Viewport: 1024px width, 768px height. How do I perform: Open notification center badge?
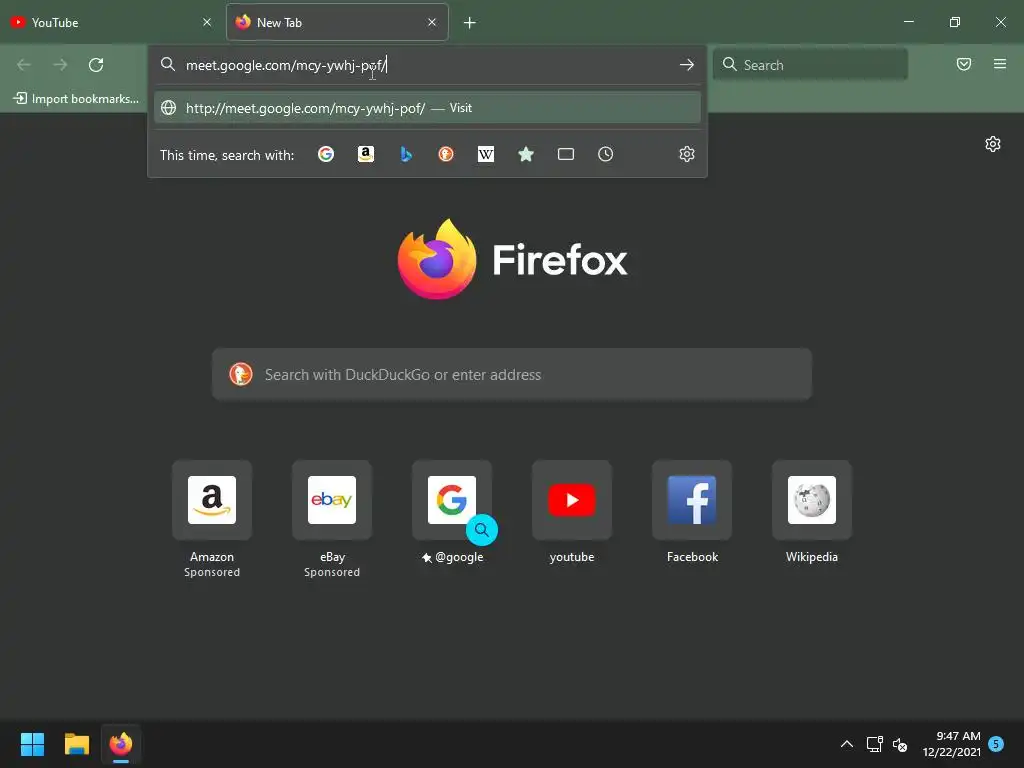click(996, 744)
